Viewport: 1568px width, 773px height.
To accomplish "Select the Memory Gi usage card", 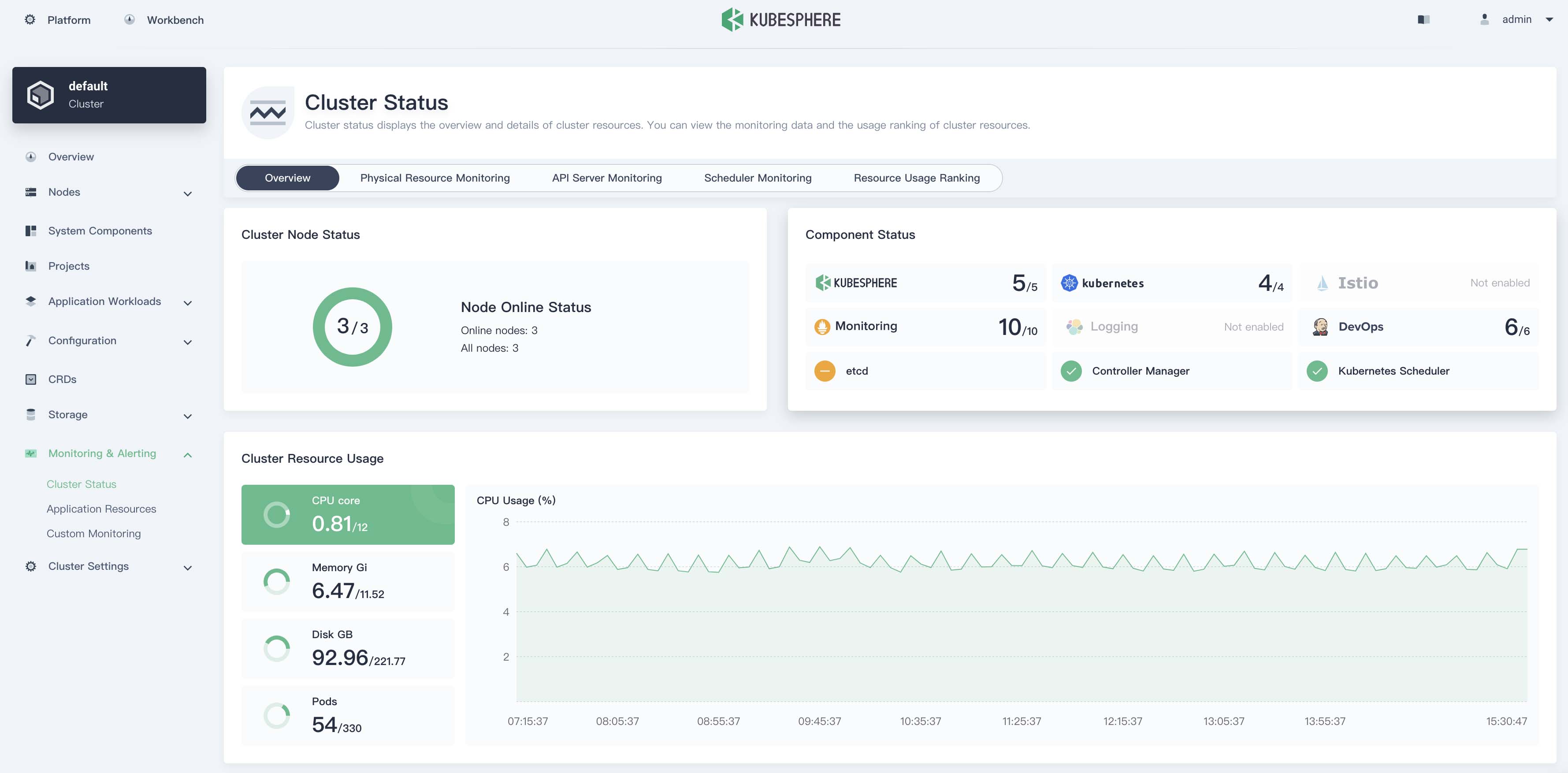I will coord(348,582).
